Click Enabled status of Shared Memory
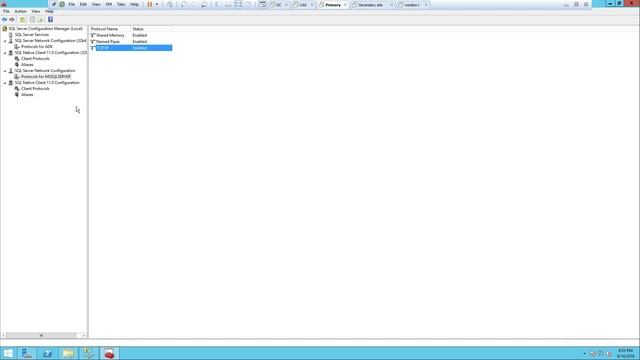Image resolution: width=640 pixels, height=360 pixels. click(x=140, y=36)
